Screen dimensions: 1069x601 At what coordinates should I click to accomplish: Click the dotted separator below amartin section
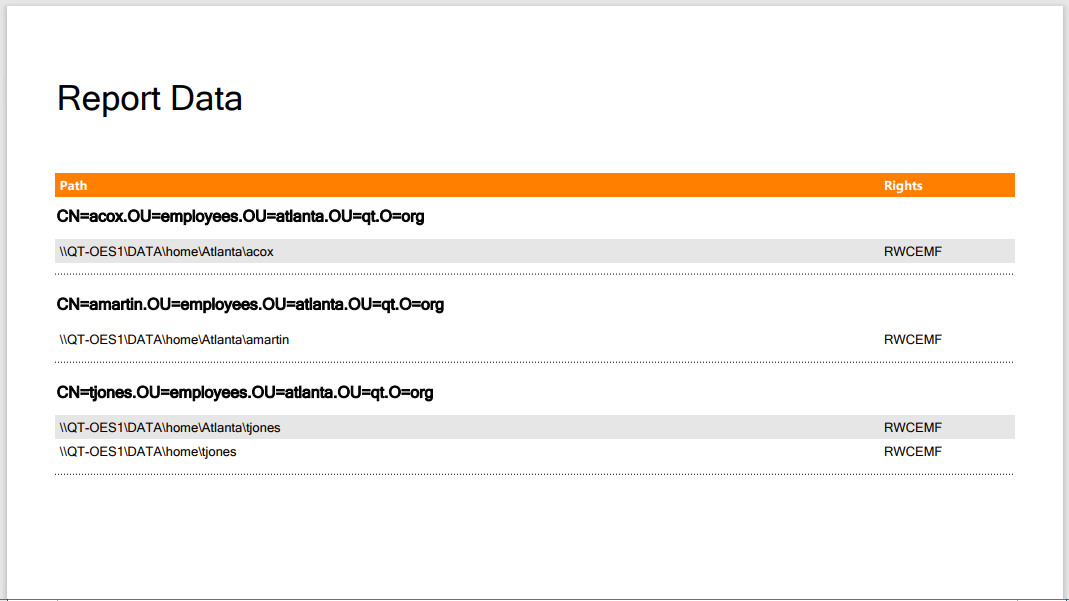(x=534, y=362)
